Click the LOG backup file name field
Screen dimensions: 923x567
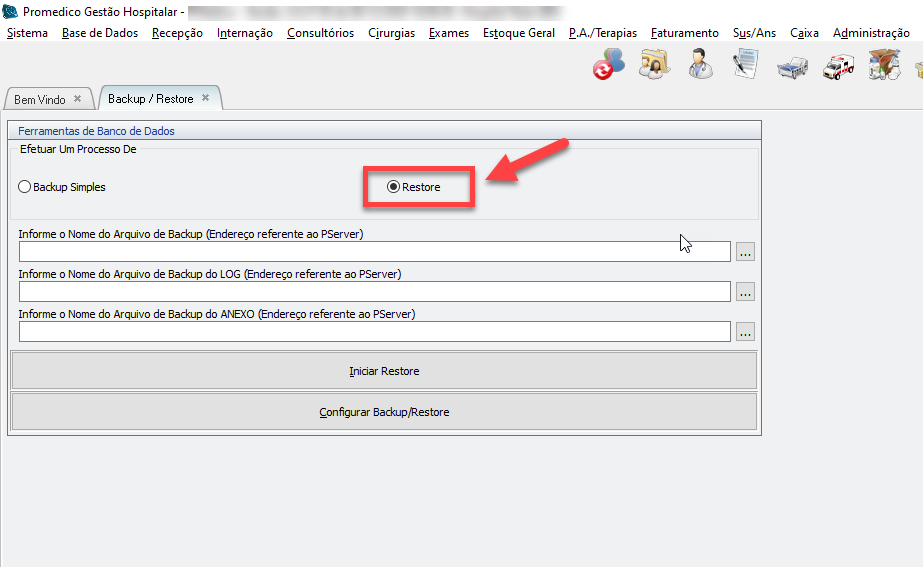pyautogui.click(x=375, y=292)
